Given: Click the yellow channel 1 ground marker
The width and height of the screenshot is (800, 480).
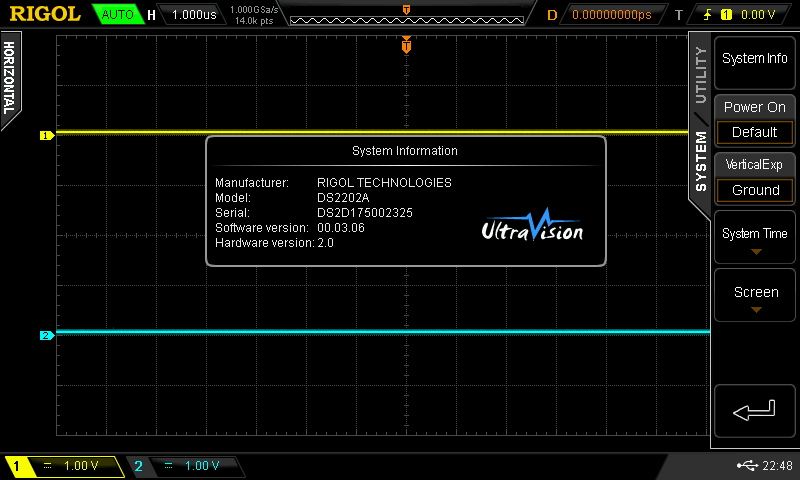Looking at the screenshot, I should [47, 136].
